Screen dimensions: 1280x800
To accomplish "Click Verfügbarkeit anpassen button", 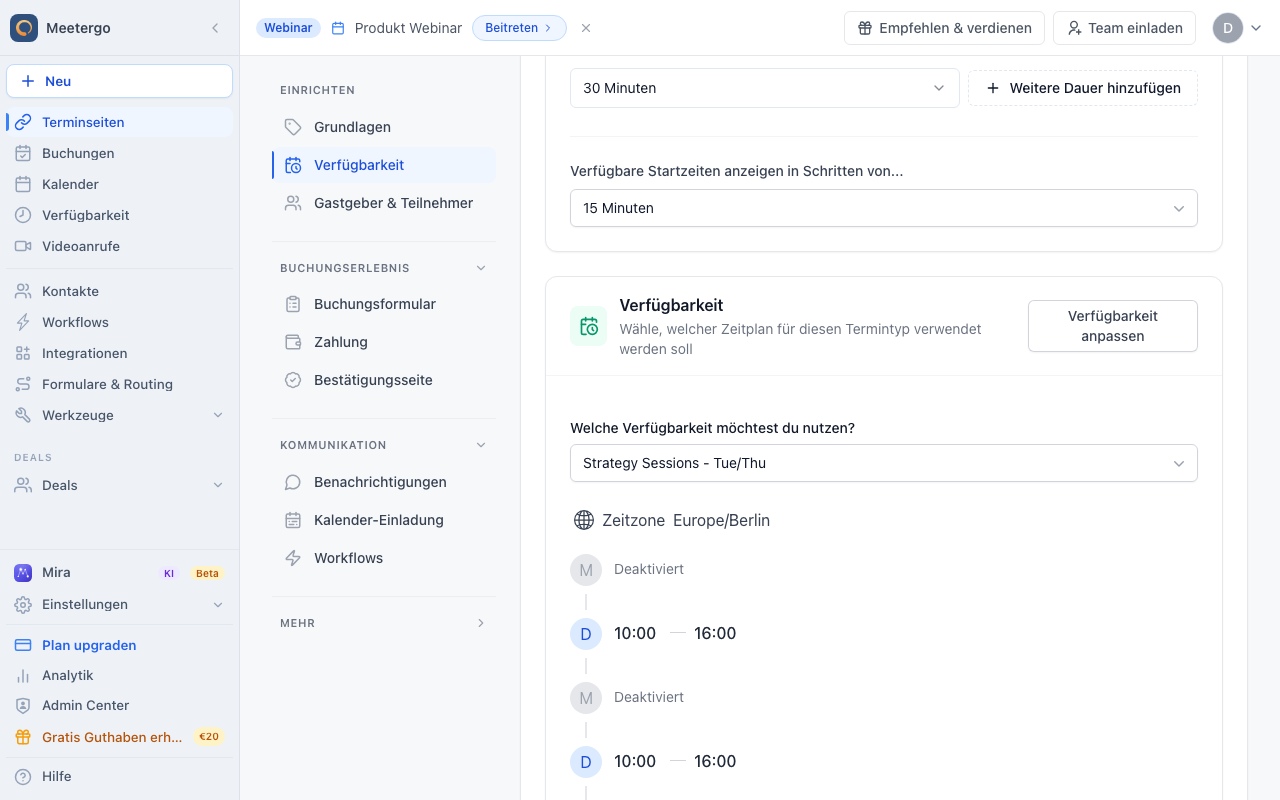I will click(1113, 326).
